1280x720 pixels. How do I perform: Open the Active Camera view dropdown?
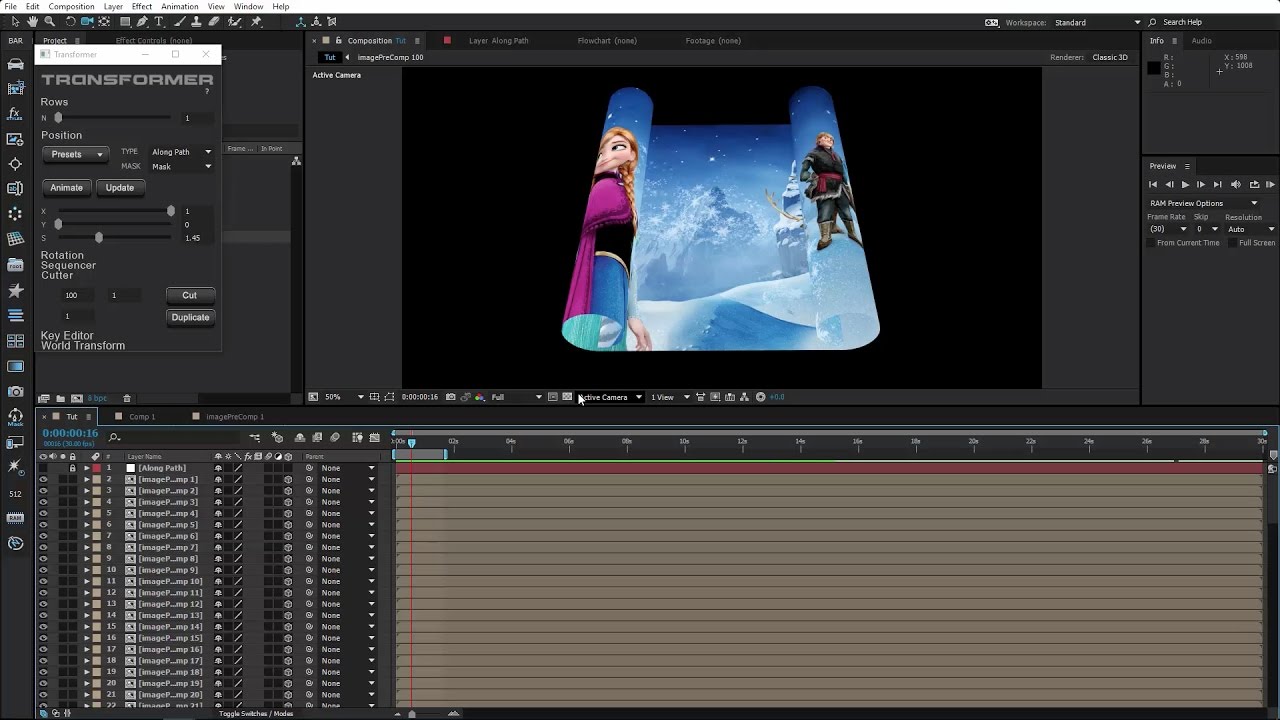(609, 397)
